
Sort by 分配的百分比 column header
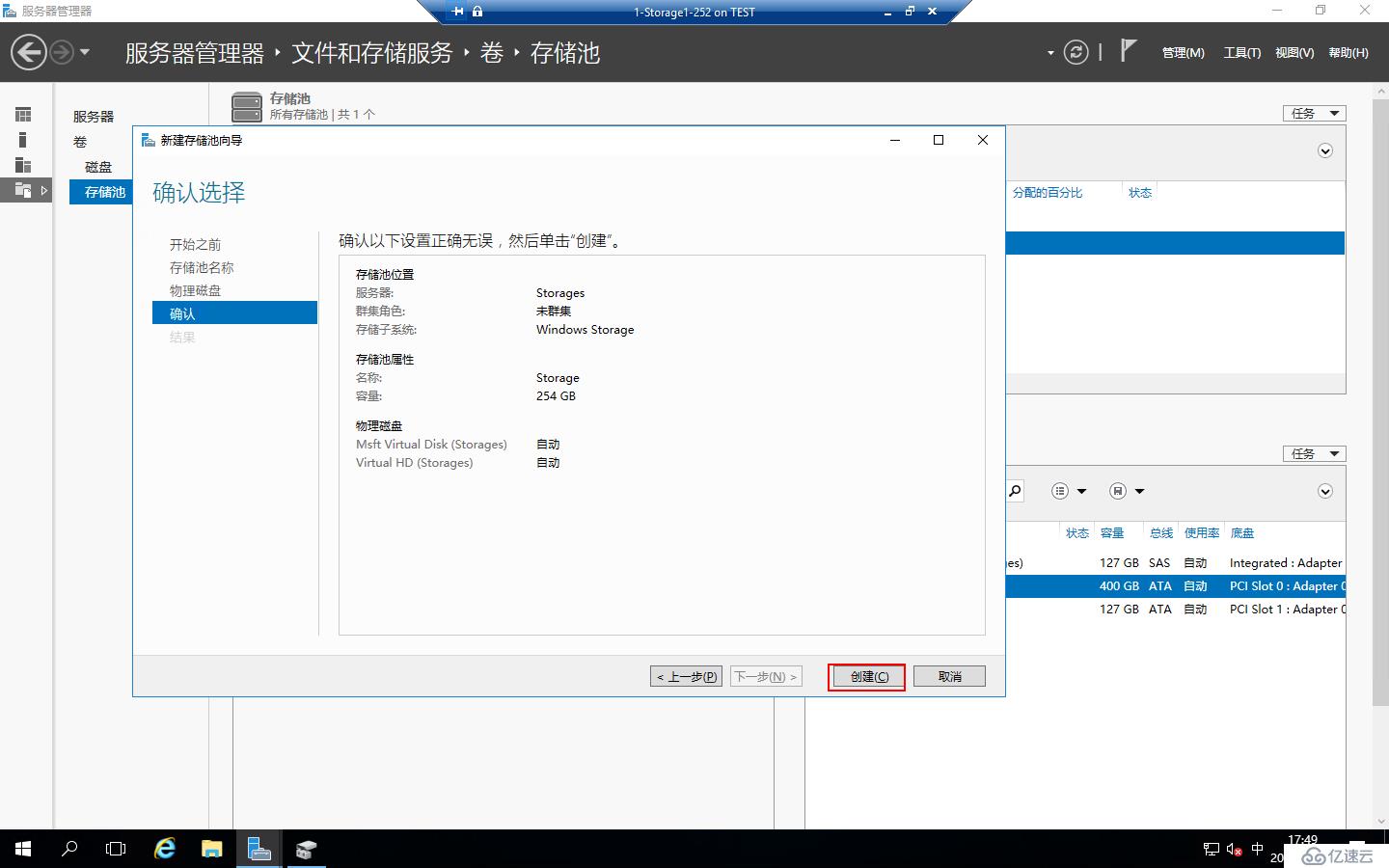(x=1047, y=193)
